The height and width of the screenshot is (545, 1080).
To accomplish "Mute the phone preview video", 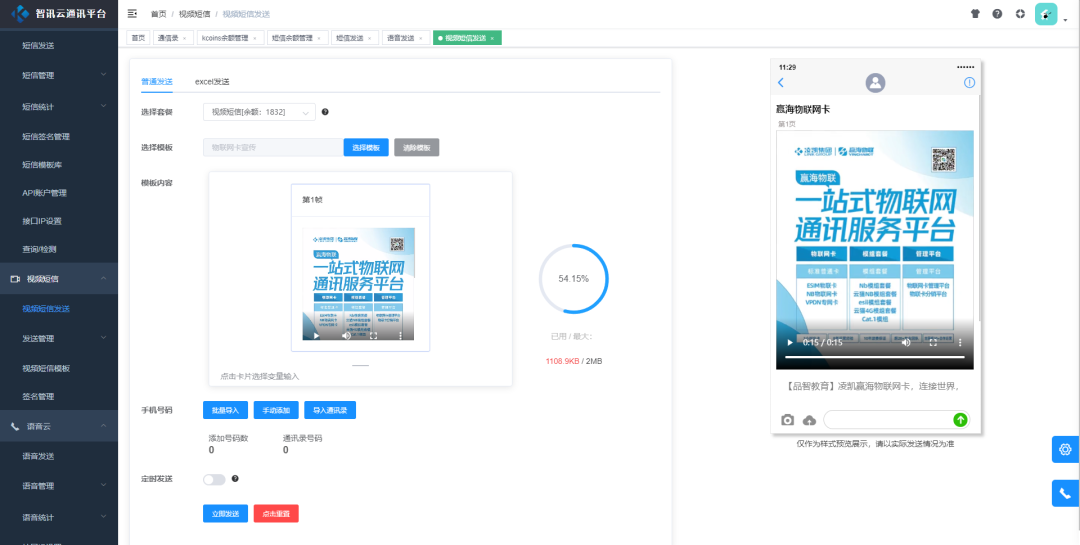I will point(906,342).
